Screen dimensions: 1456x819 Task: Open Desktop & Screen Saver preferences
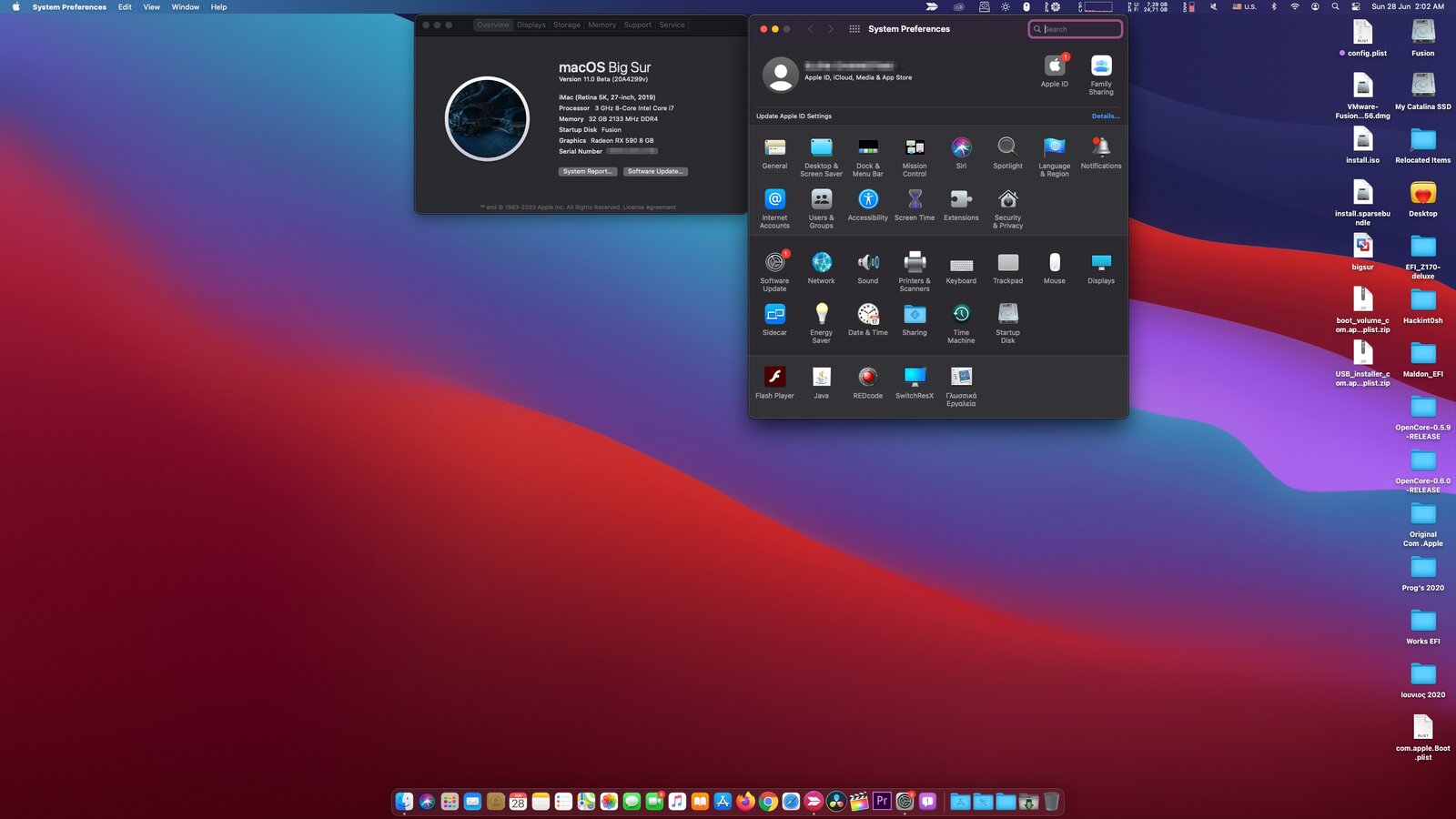pyautogui.click(x=821, y=147)
